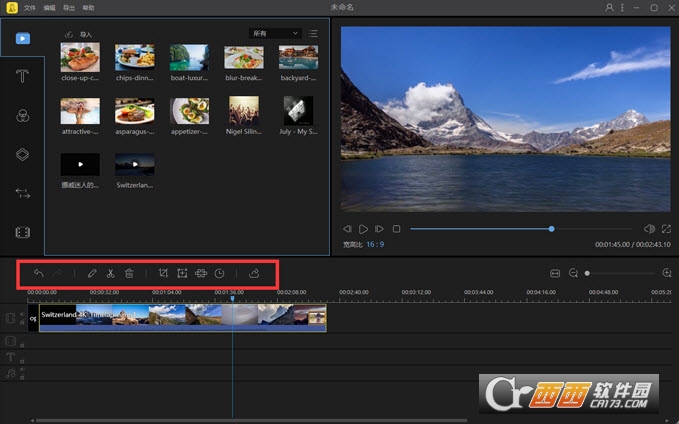
Task: Open the three-dot more options menu
Action: pyautogui.click(x=622, y=7)
